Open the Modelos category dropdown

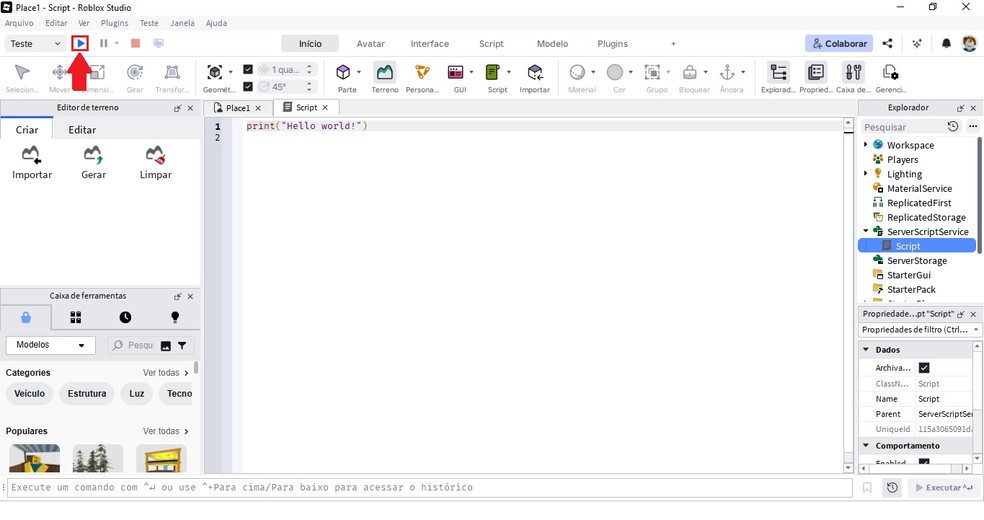[50, 345]
